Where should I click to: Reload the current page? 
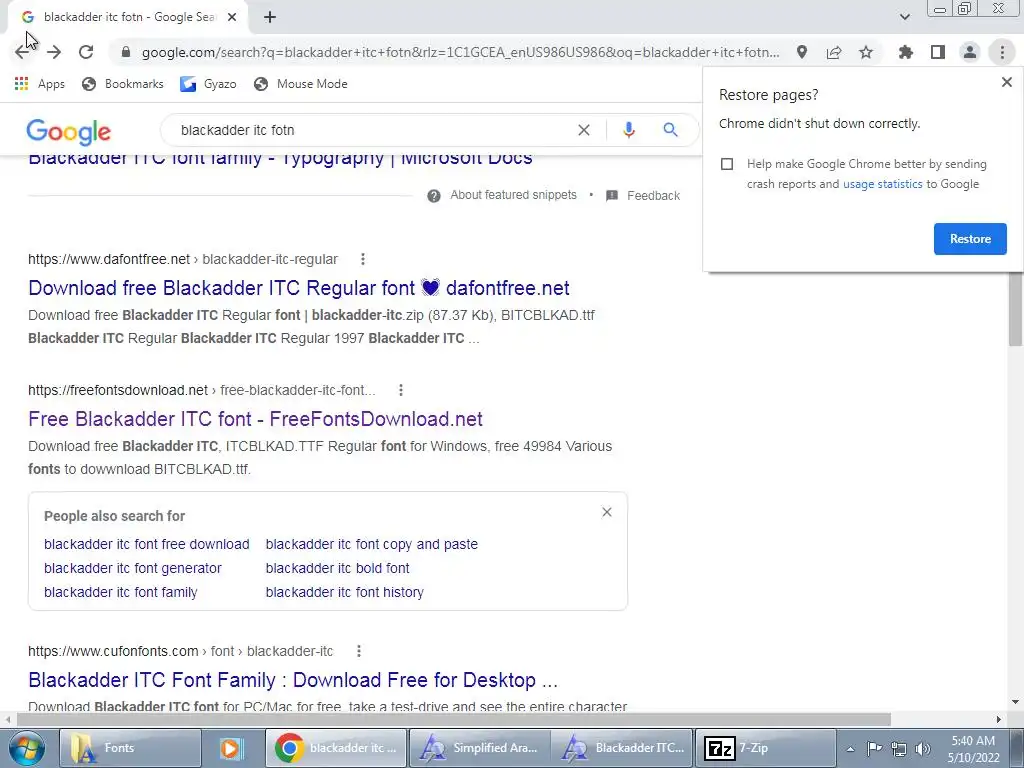pyautogui.click(x=86, y=52)
